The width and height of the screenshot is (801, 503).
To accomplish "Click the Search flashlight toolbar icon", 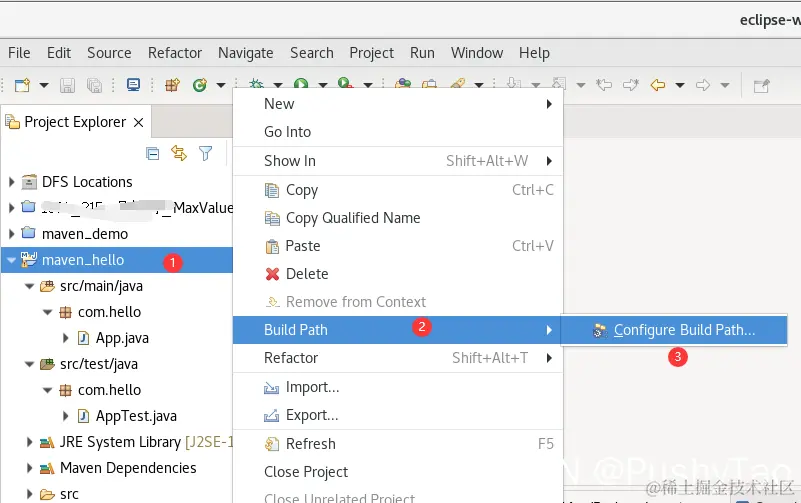I will [458, 83].
